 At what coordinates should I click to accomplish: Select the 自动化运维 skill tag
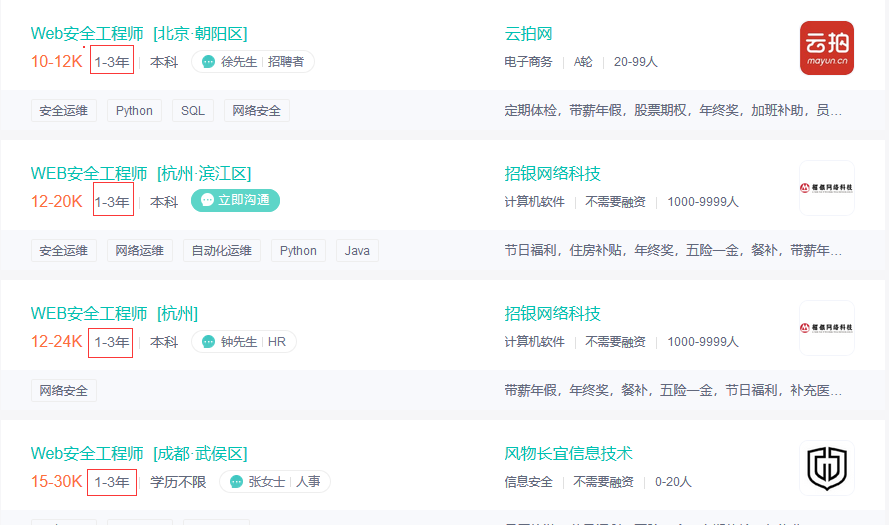point(221,251)
